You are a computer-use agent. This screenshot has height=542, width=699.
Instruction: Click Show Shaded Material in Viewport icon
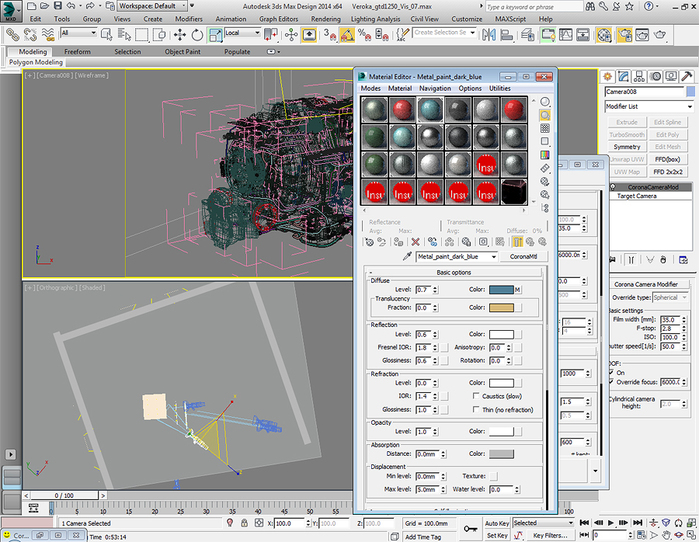500,242
